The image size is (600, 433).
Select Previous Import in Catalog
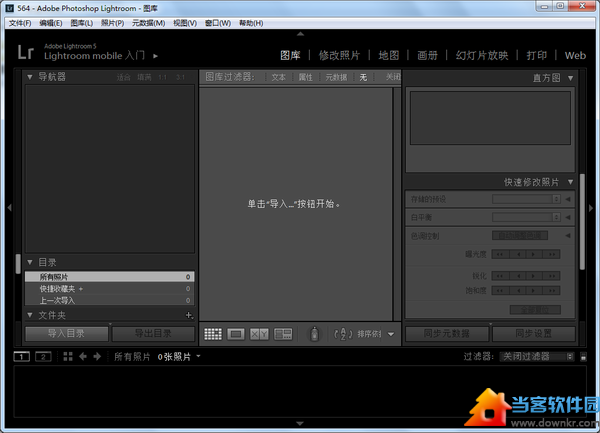click(x=109, y=300)
